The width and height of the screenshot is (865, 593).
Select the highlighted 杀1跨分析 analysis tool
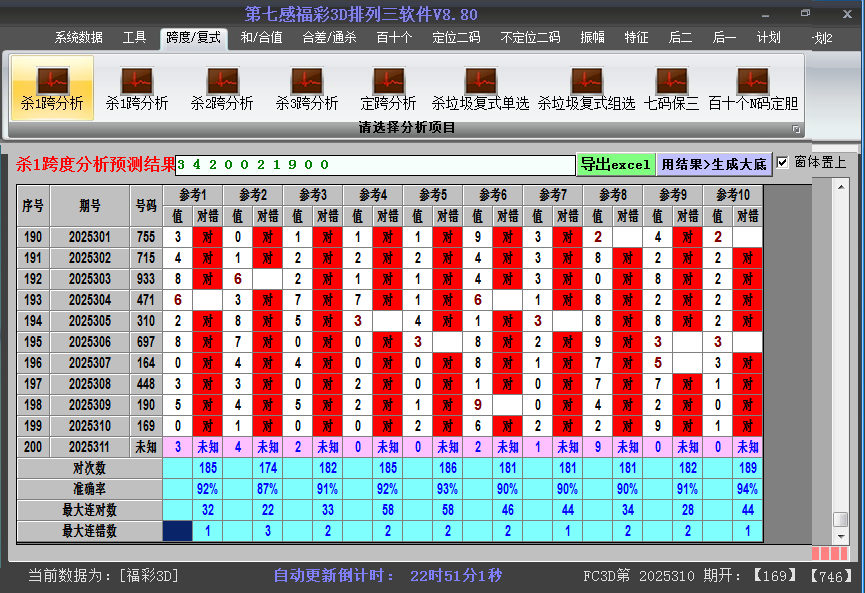coord(54,88)
